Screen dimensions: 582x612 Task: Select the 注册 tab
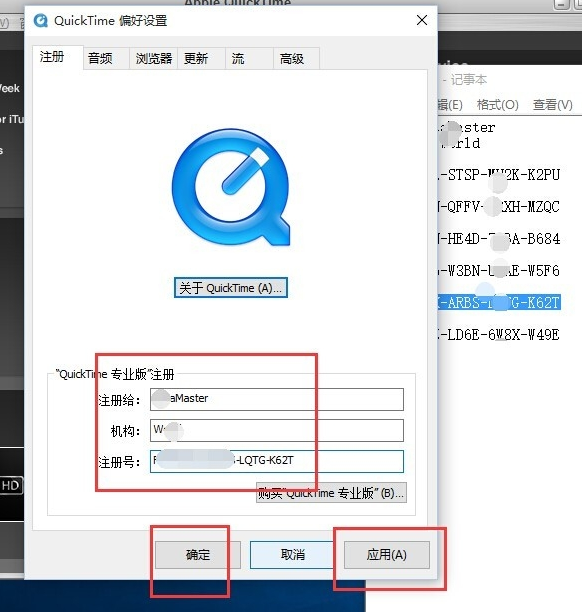coord(57,57)
